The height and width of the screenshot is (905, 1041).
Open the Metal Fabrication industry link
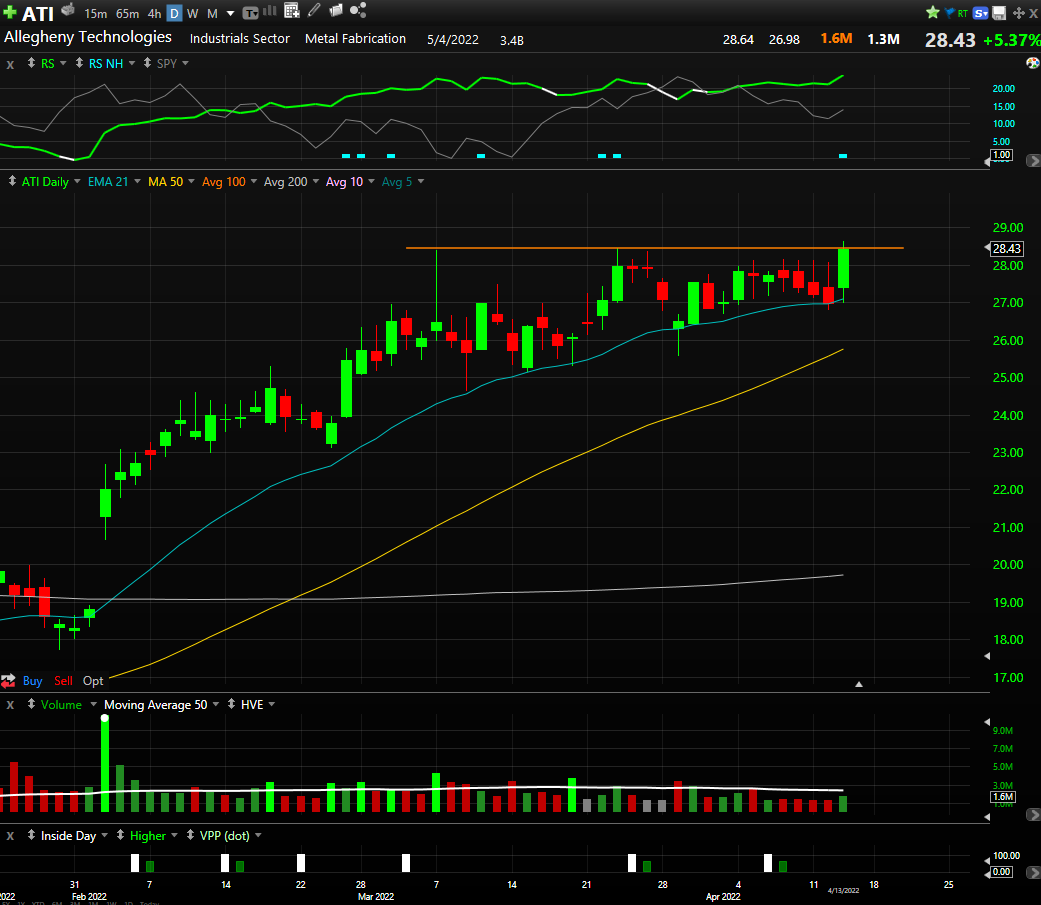pos(355,39)
